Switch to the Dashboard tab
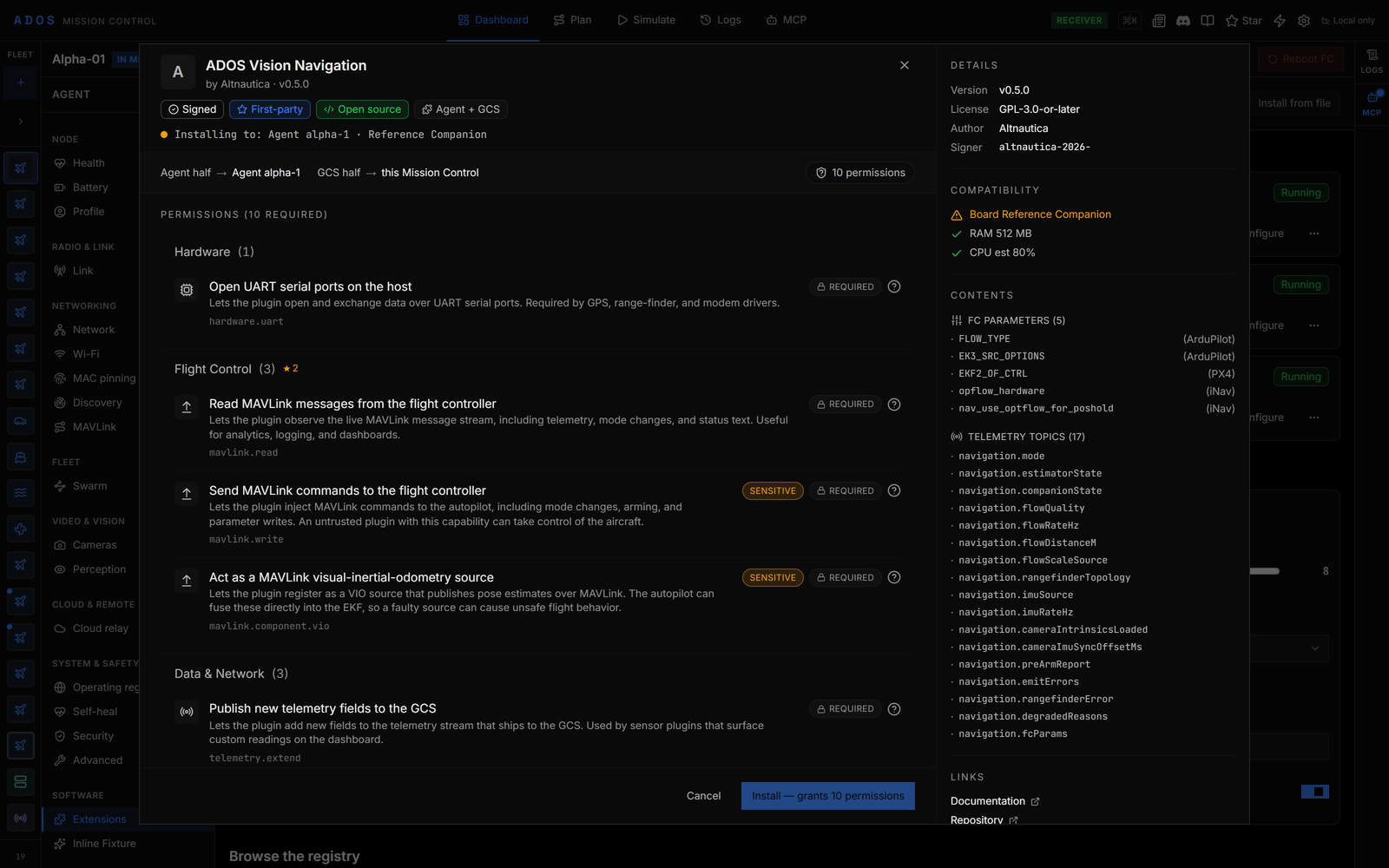1389x868 pixels. (493, 20)
